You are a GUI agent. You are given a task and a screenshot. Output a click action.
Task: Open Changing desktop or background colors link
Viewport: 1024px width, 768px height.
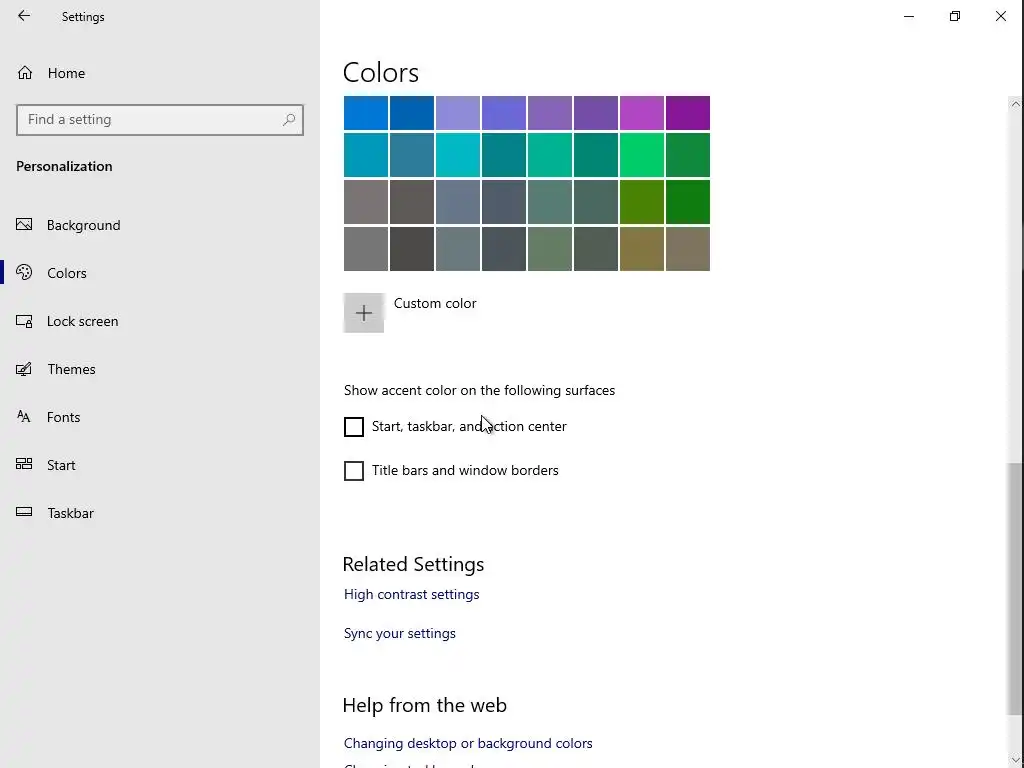click(468, 743)
